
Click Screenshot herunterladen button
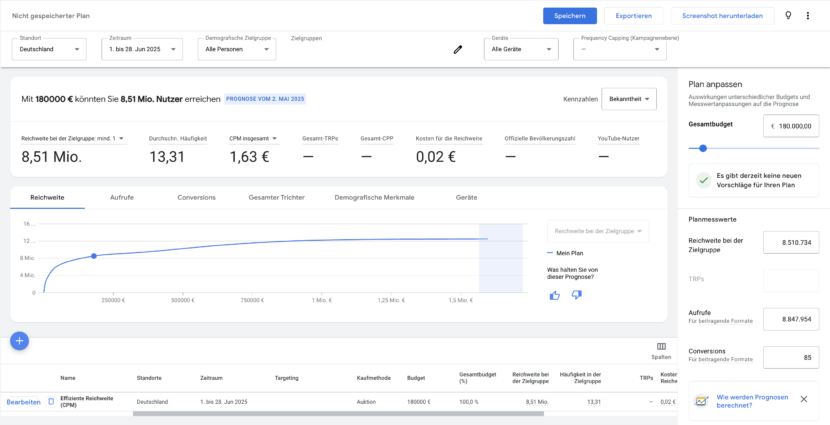pos(723,16)
